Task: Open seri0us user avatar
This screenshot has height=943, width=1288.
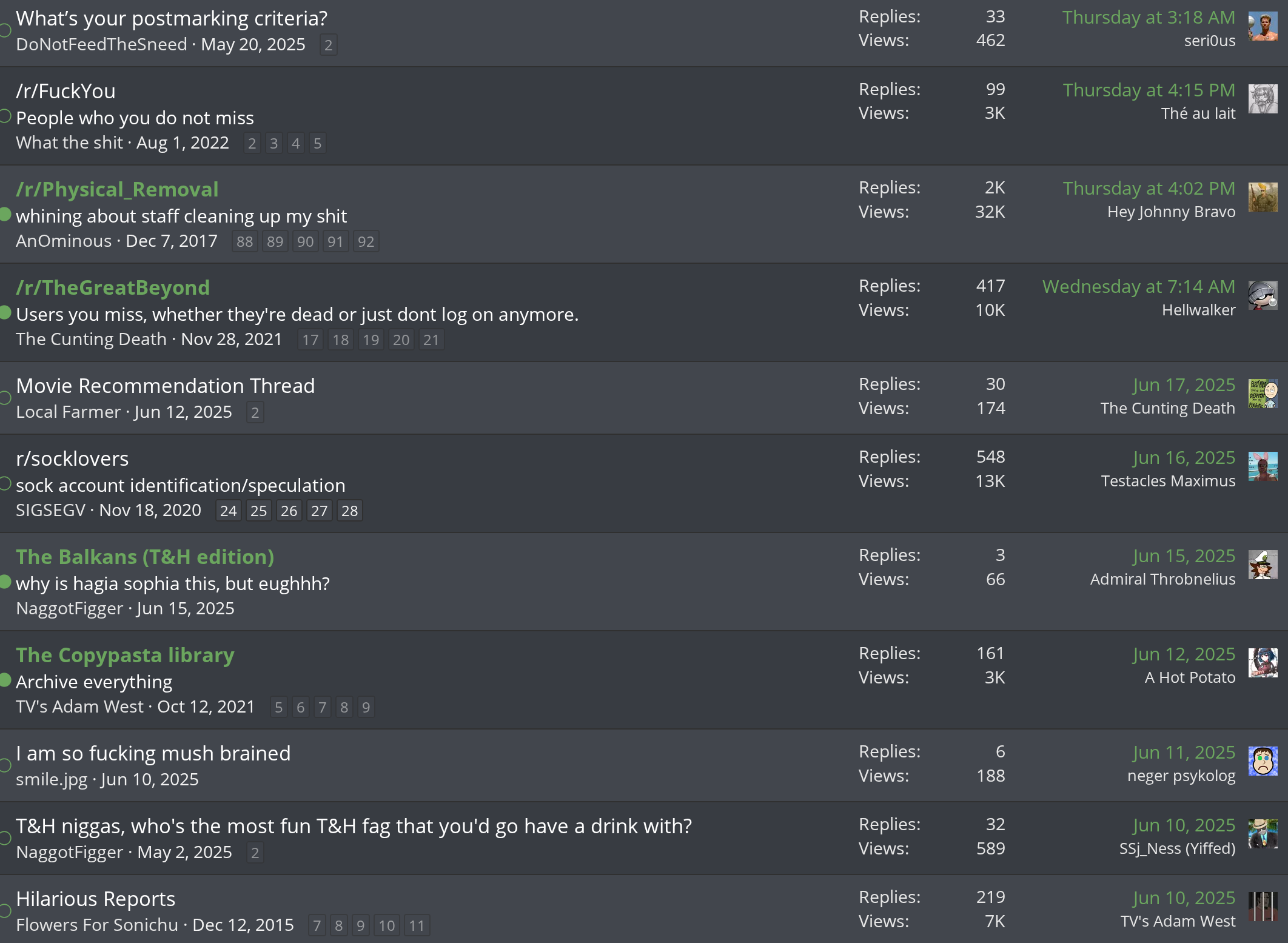Action: [x=1263, y=27]
